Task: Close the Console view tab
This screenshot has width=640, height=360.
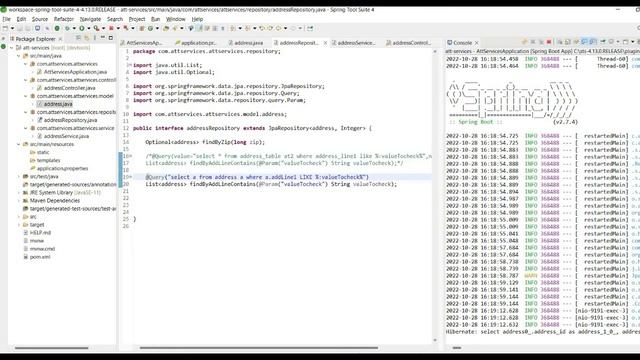Action: tap(476, 42)
